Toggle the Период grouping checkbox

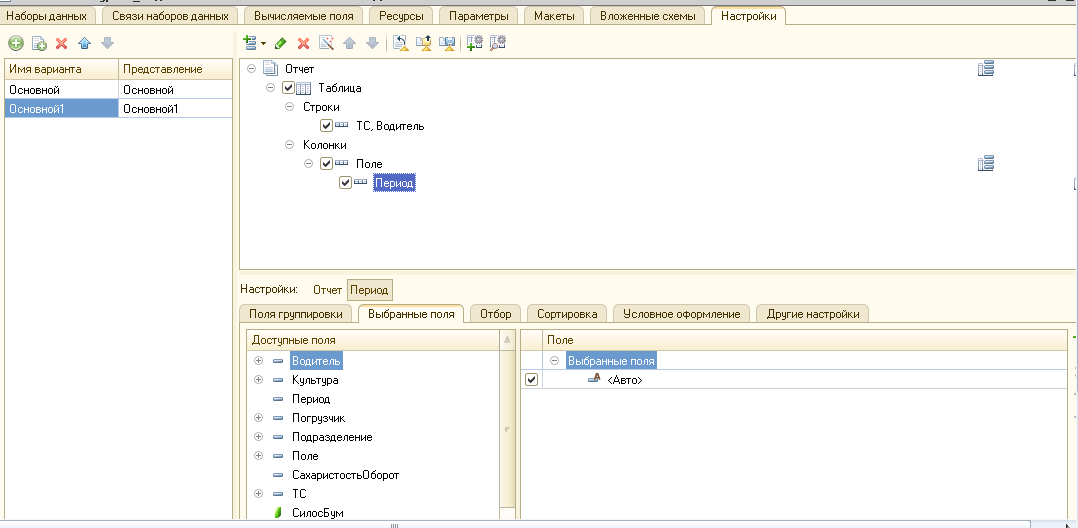(x=346, y=183)
